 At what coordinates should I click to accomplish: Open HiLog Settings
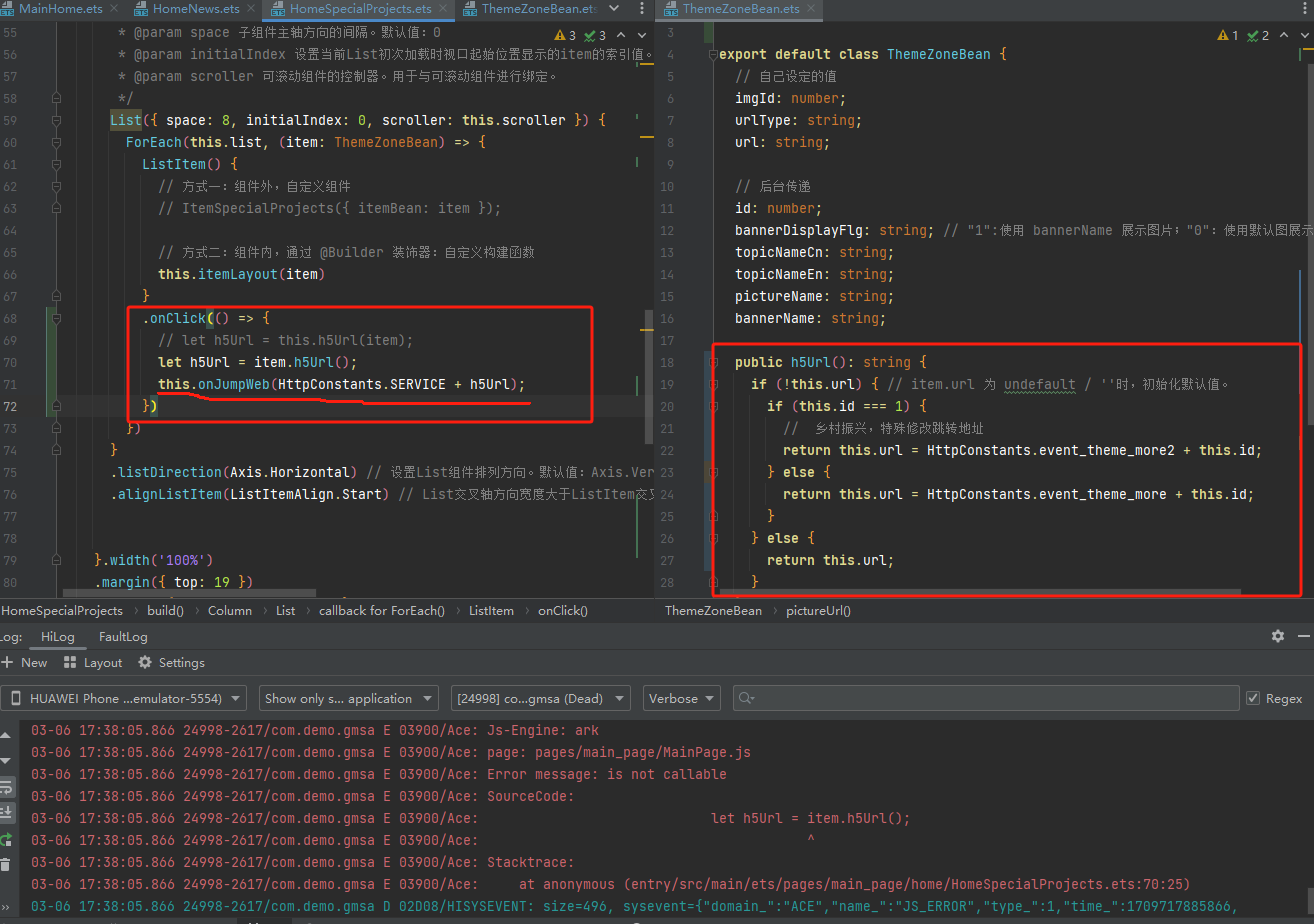tap(171, 662)
